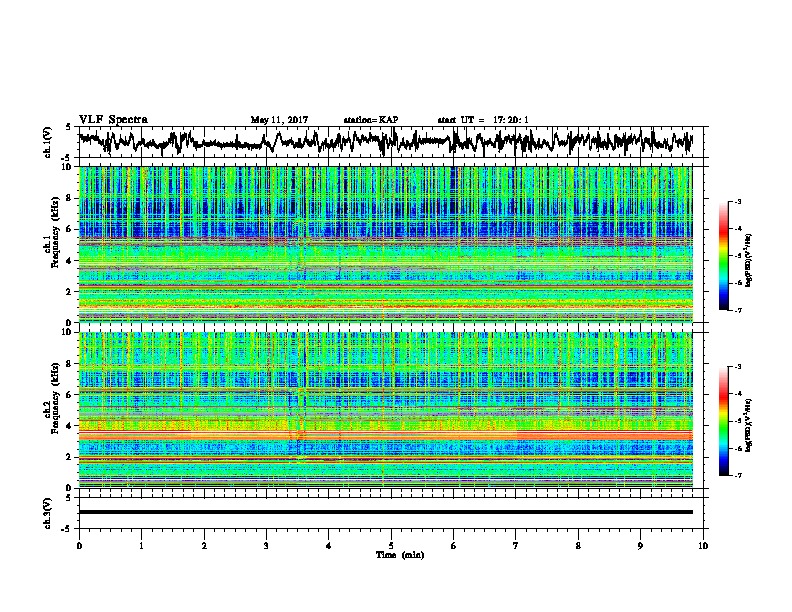Click the "-3" tick on ch.1 color bar
This screenshot has height=612, width=792.
pos(738,202)
